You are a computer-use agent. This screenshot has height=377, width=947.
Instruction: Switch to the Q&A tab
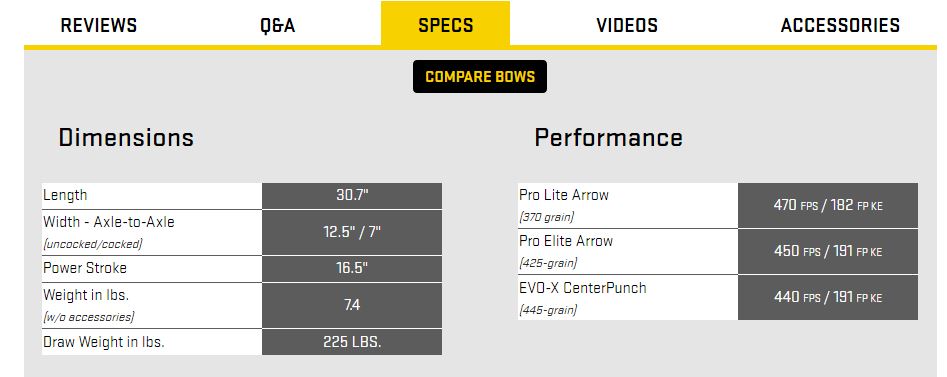tap(277, 25)
